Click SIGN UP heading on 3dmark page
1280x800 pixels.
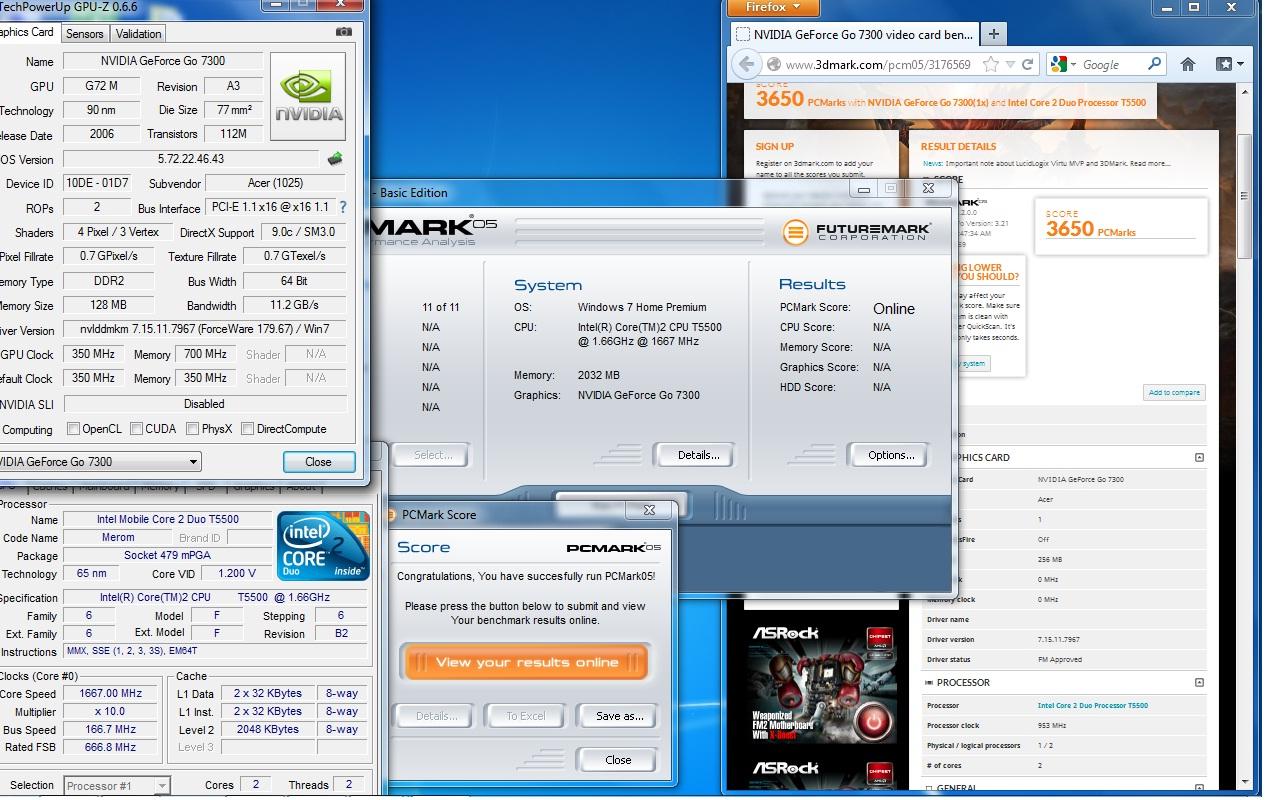(x=775, y=146)
